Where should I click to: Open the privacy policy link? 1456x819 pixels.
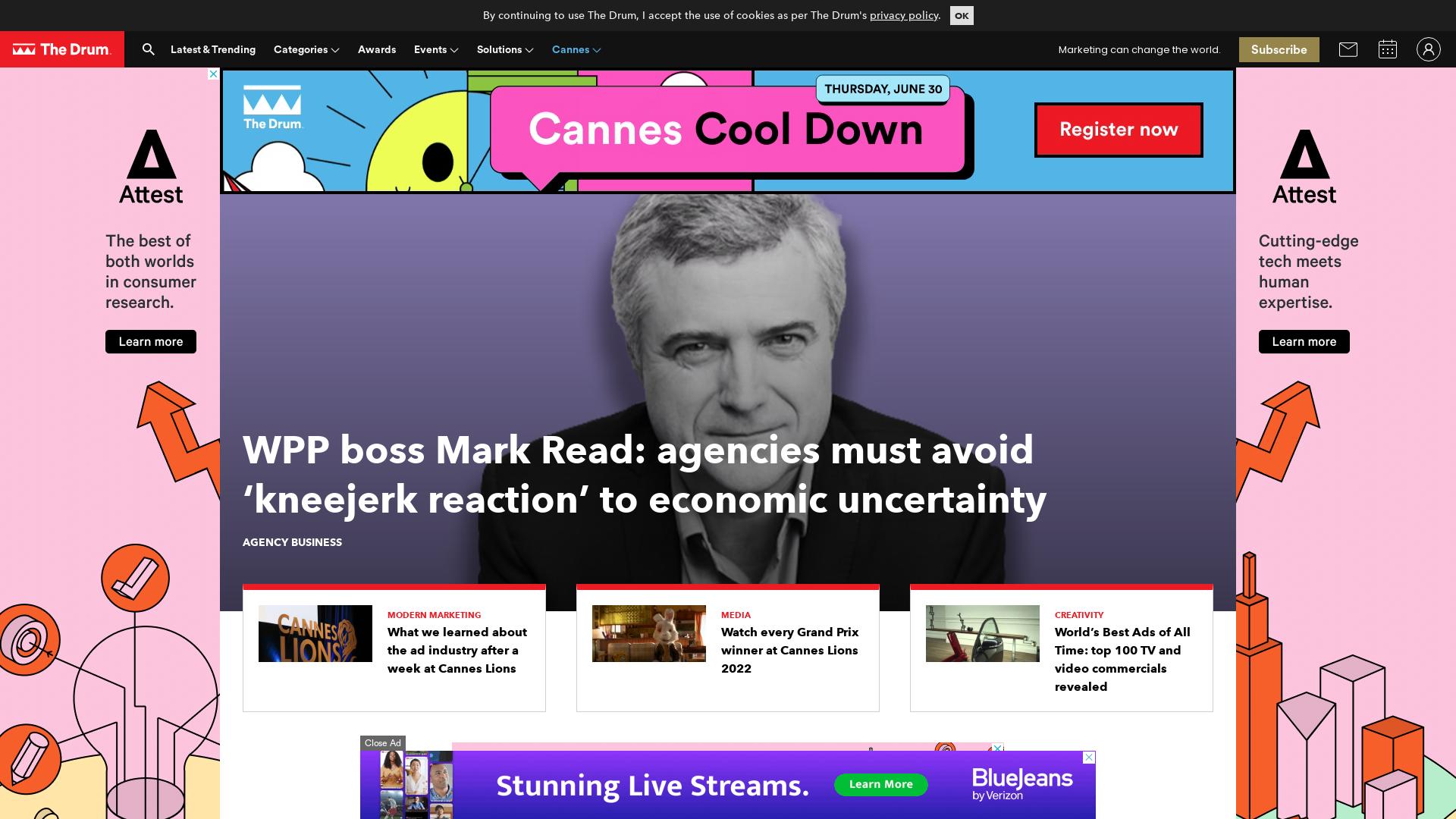pyautogui.click(x=902, y=14)
